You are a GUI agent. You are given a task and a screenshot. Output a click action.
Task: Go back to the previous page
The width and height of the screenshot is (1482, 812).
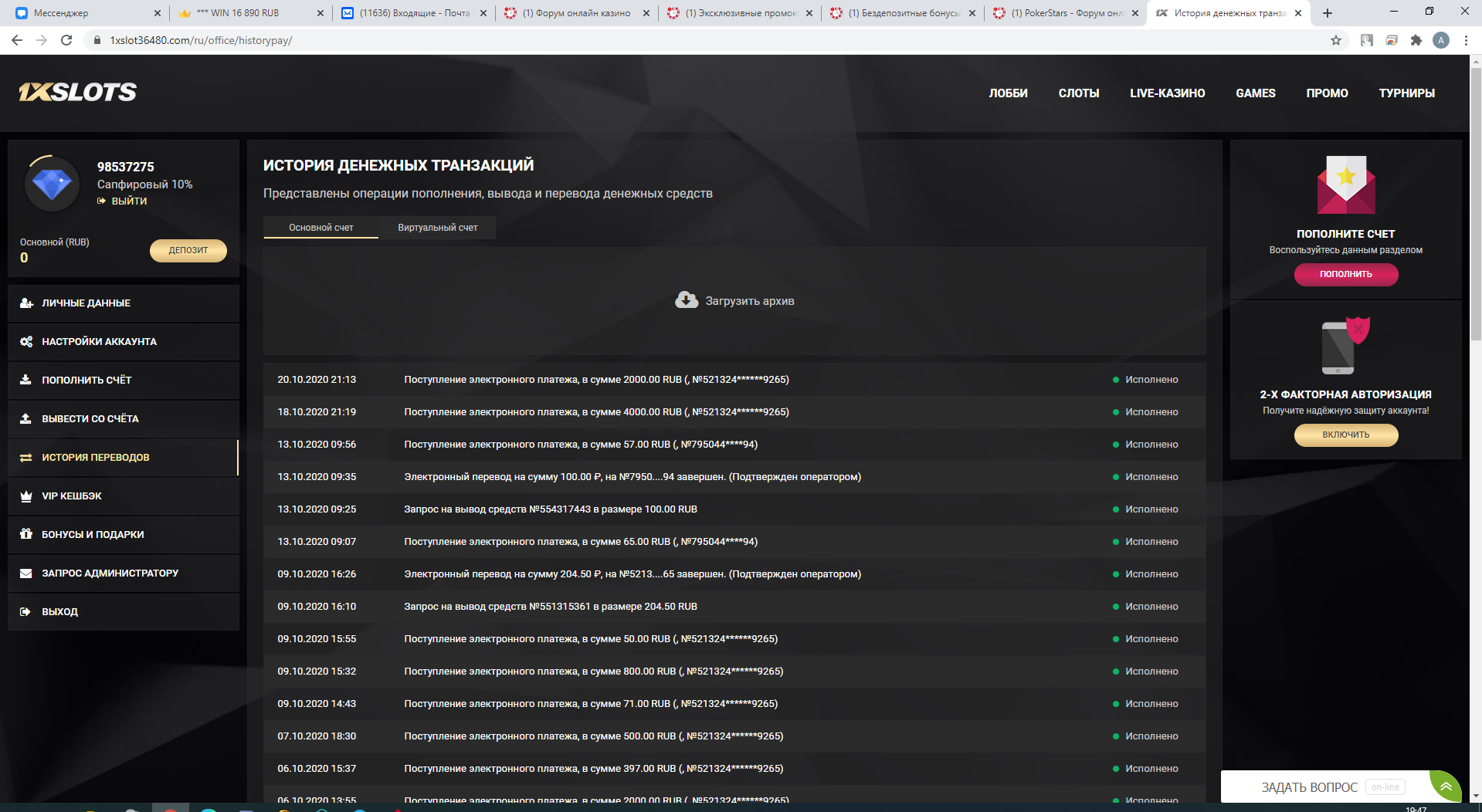(17, 40)
